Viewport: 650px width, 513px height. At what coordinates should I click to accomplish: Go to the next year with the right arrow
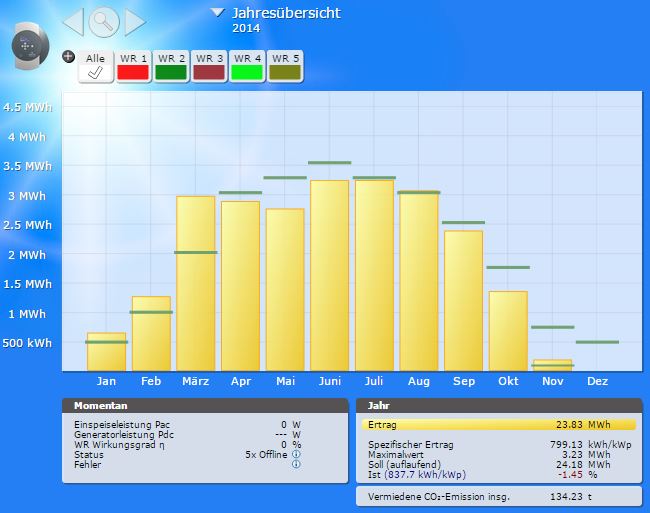(x=134, y=21)
